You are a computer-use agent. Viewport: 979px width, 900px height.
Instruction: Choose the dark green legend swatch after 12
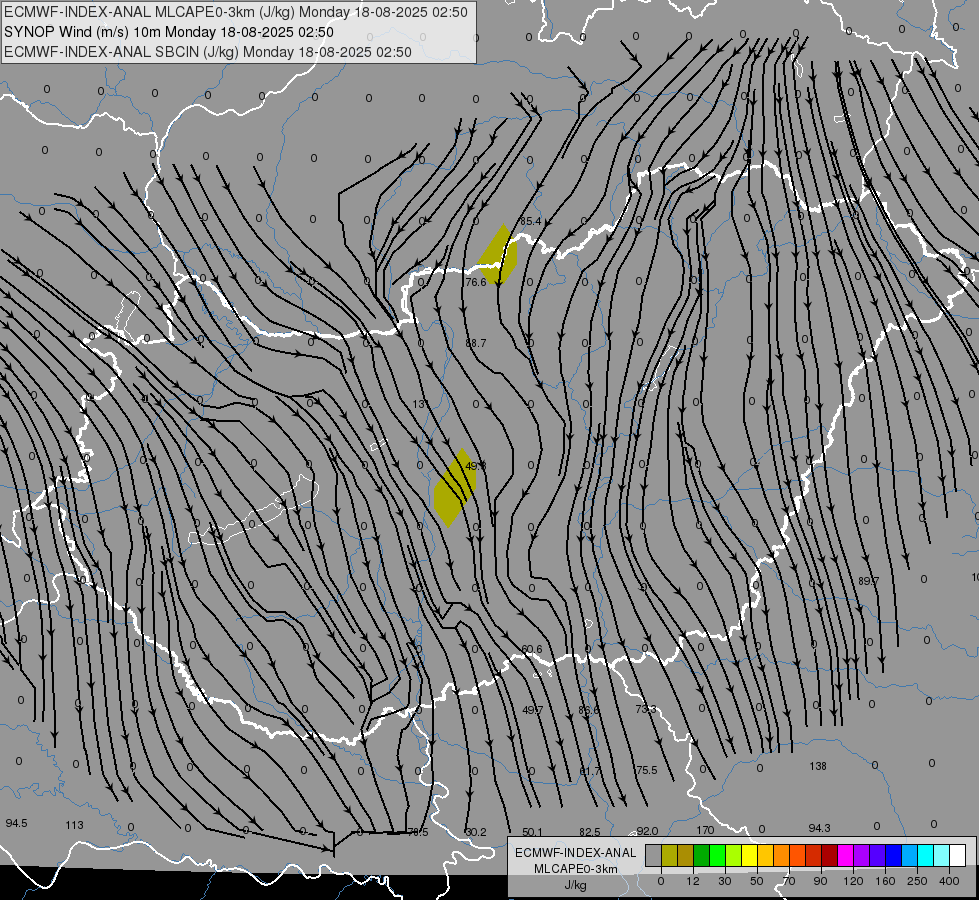pos(701,855)
